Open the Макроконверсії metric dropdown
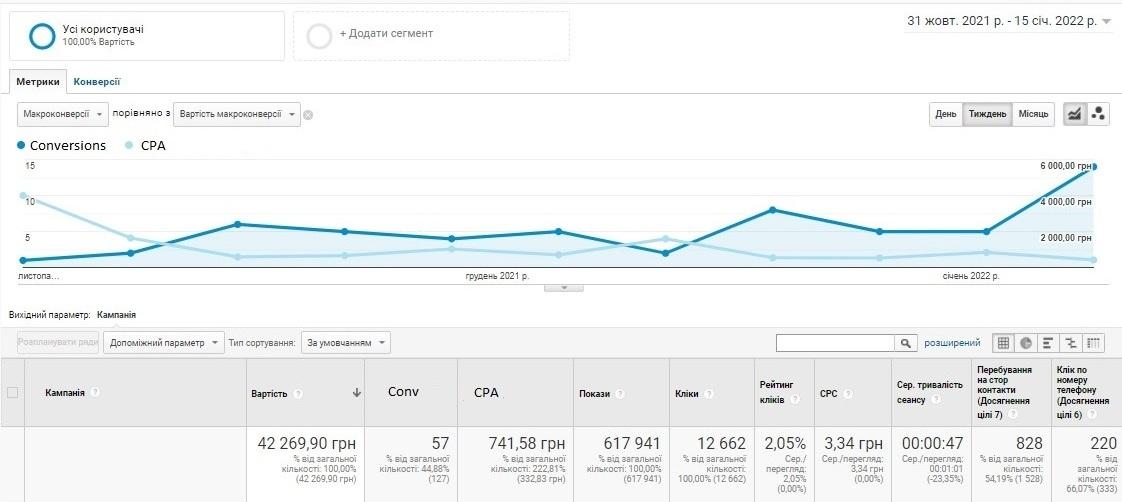The image size is (1122, 502). pos(63,114)
